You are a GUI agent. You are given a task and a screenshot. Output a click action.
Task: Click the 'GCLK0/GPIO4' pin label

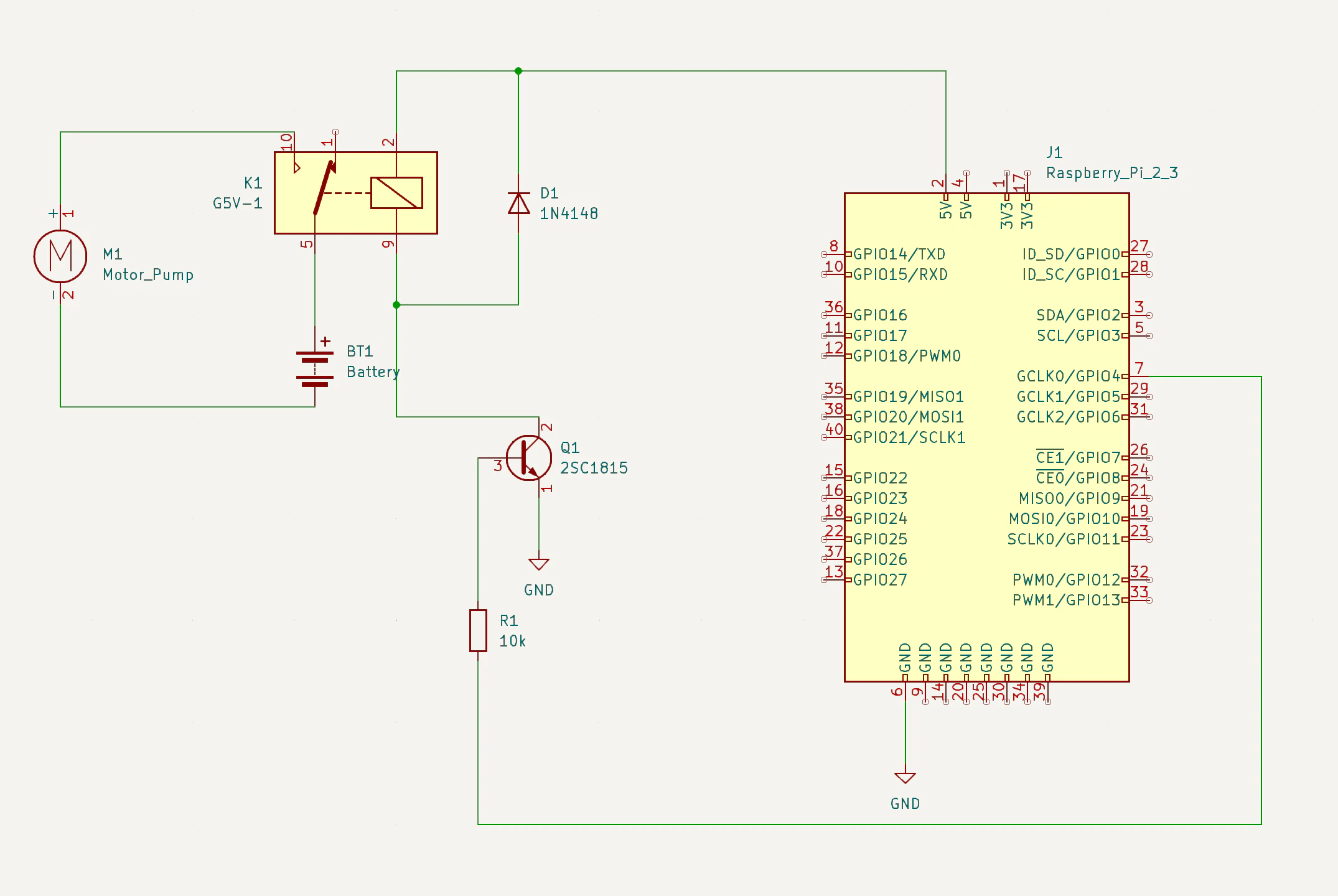pyautogui.click(x=1069, y=376)
